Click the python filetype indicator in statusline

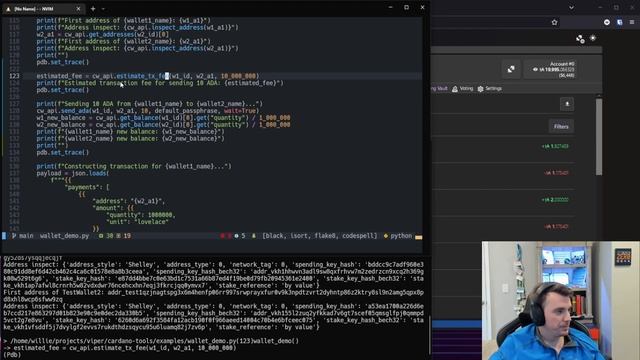[x=398, y=236]
